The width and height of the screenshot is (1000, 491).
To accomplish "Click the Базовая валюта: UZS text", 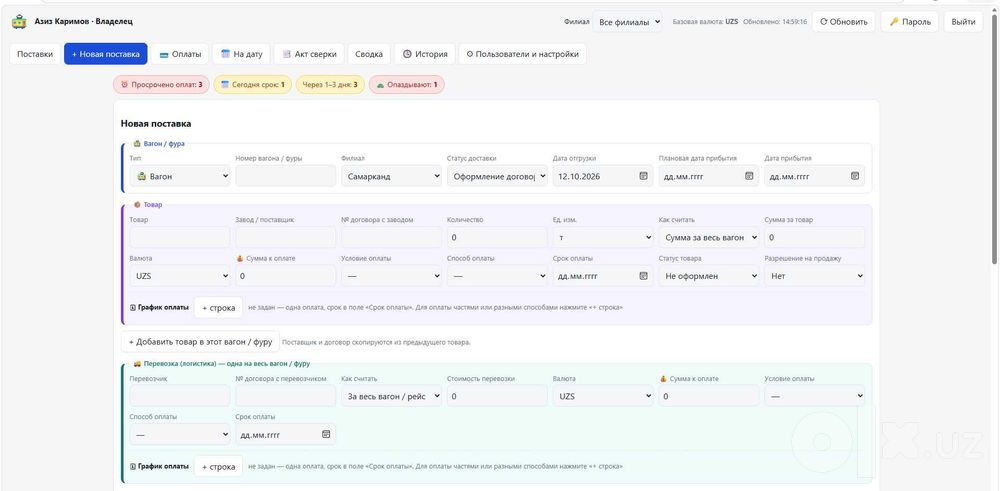I will coord(705,22).
